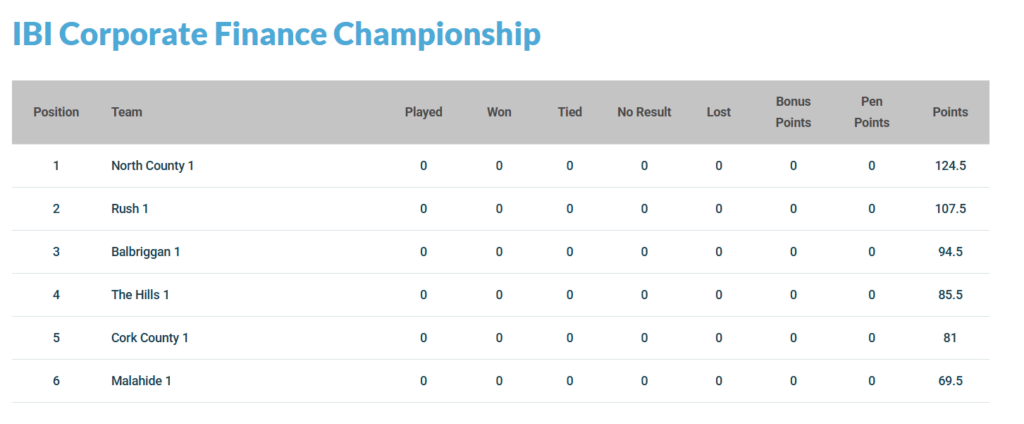Select the Balbriggan 1 team name
Image resolution: width=1024 pixels, height=424 pixels.
click(145, 252)
